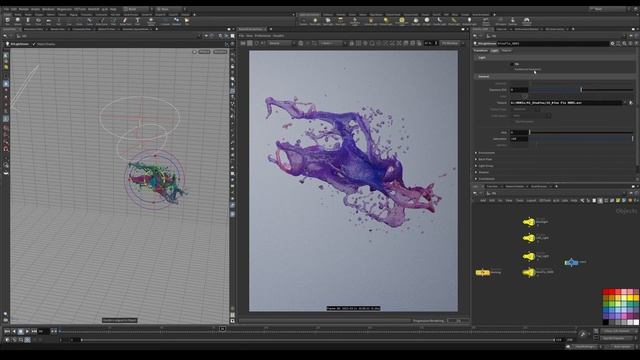This screenshot has width=640, height=360.
Task: Switch to the Geometry Spreadsheet pane tab
Action: click(x=136, y=29)
